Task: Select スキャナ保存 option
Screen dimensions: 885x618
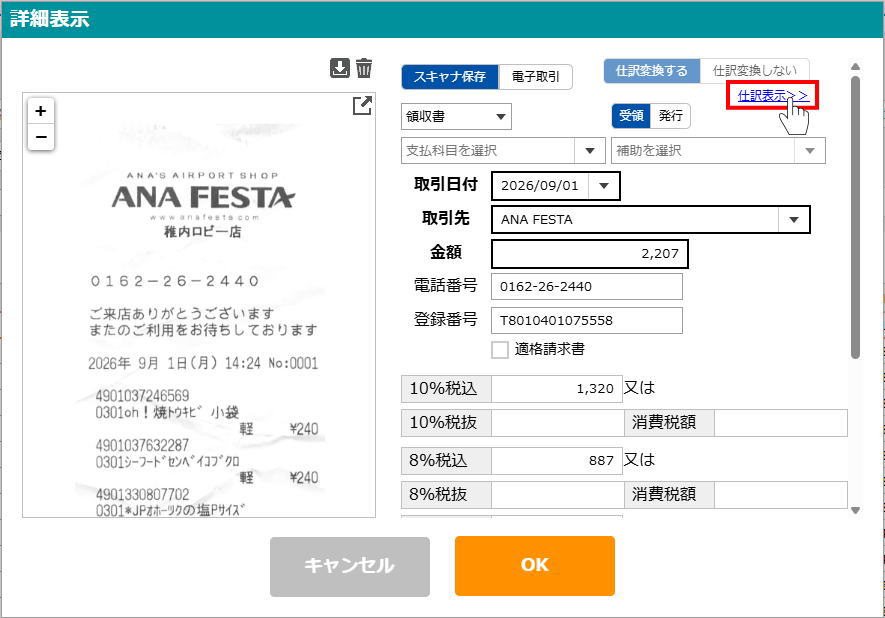Action: point(450,77)
